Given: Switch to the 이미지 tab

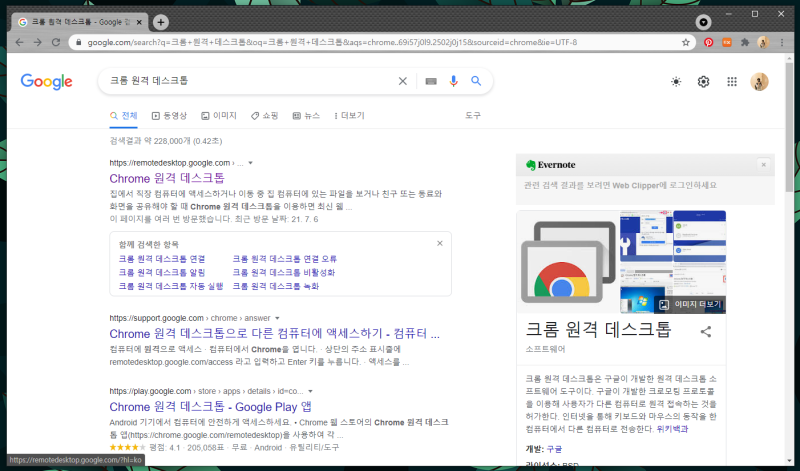Looking at the screenshot, I should click(219, 116).
